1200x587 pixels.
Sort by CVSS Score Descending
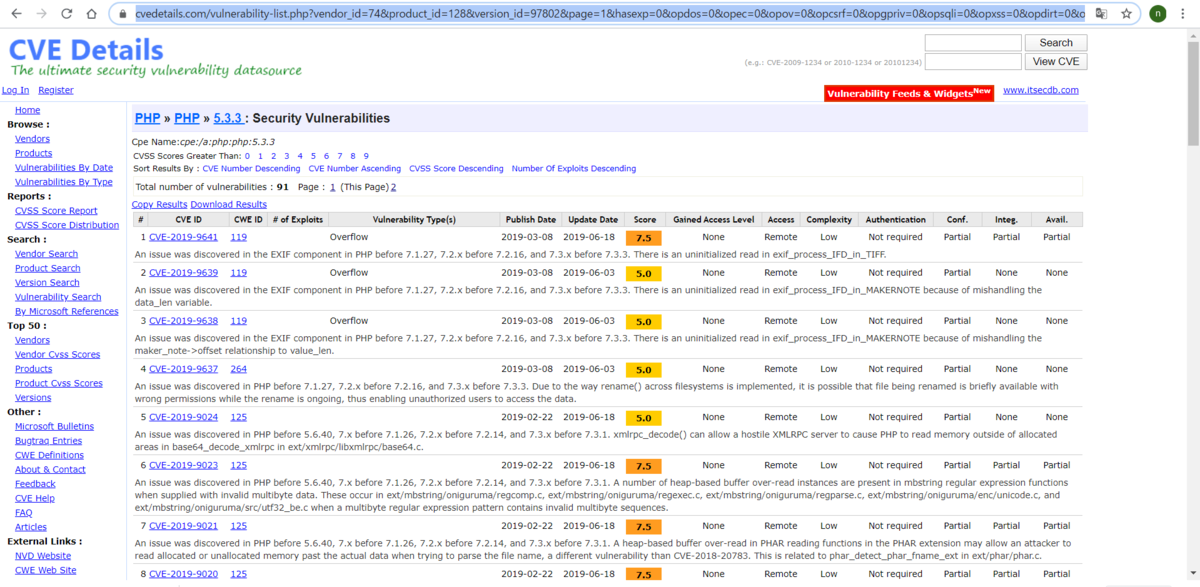(x=456, y=169)
